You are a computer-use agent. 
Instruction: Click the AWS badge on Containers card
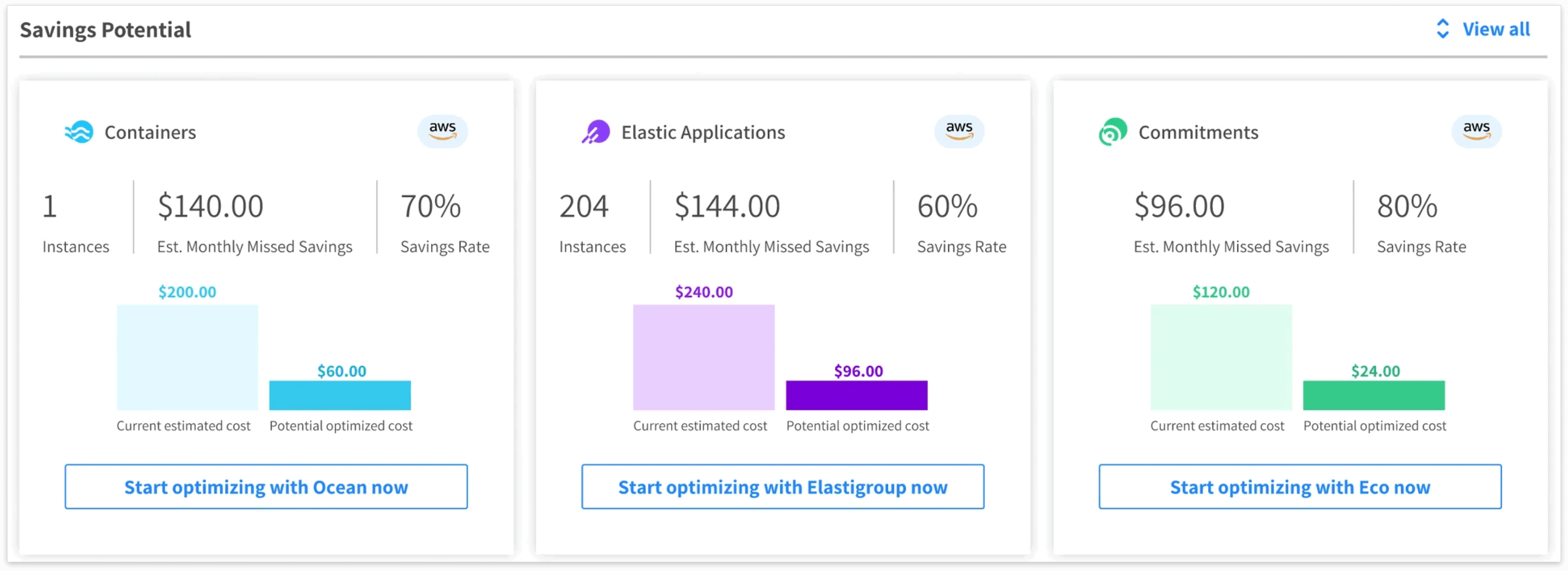pyautogui.click(x=443, y=131)
